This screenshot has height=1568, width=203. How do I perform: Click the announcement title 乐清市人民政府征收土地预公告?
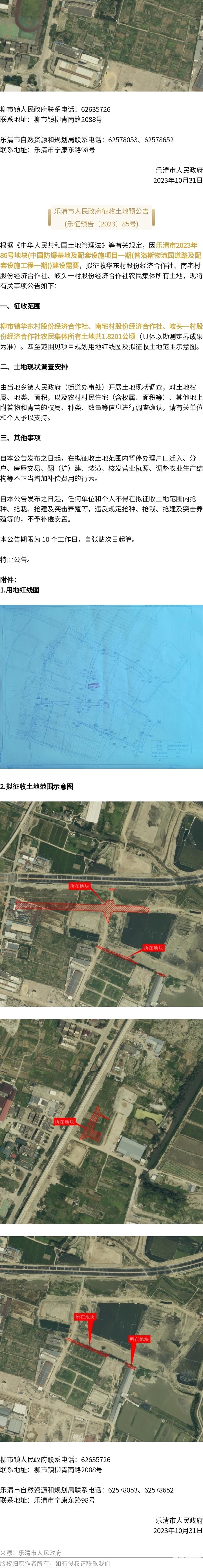pyautogui.click(x=101, y=212)
